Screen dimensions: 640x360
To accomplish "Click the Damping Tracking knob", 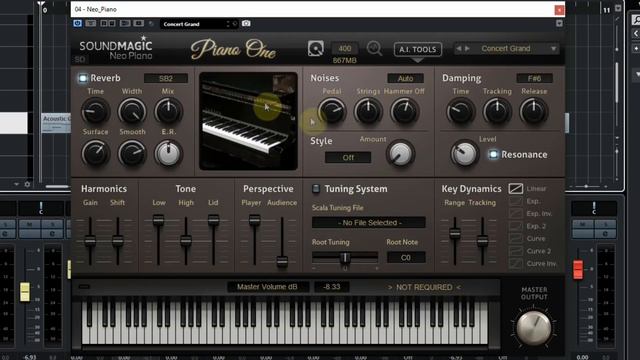I will coord(497,111).
